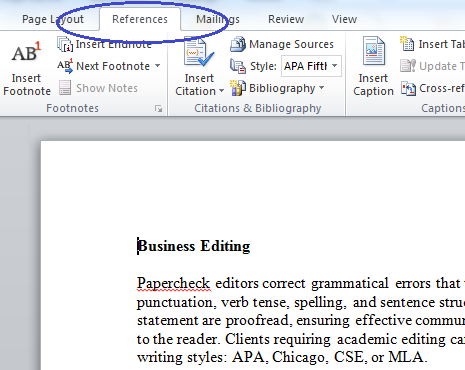Click the Bibliography books icon
The image size is (465, 370).
(238, 88)
